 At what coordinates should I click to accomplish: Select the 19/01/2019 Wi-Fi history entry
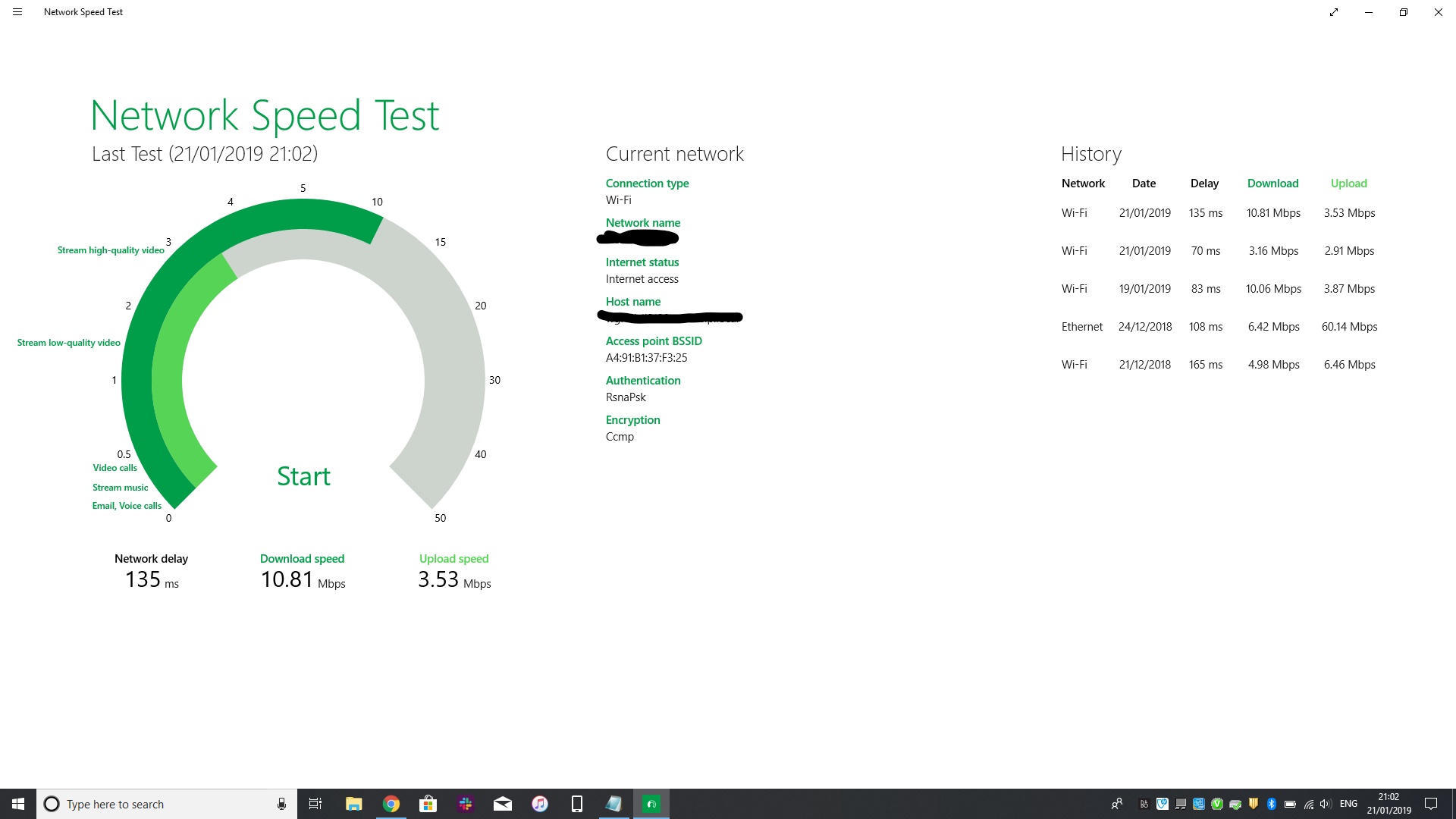click(x=1219, y=289)
